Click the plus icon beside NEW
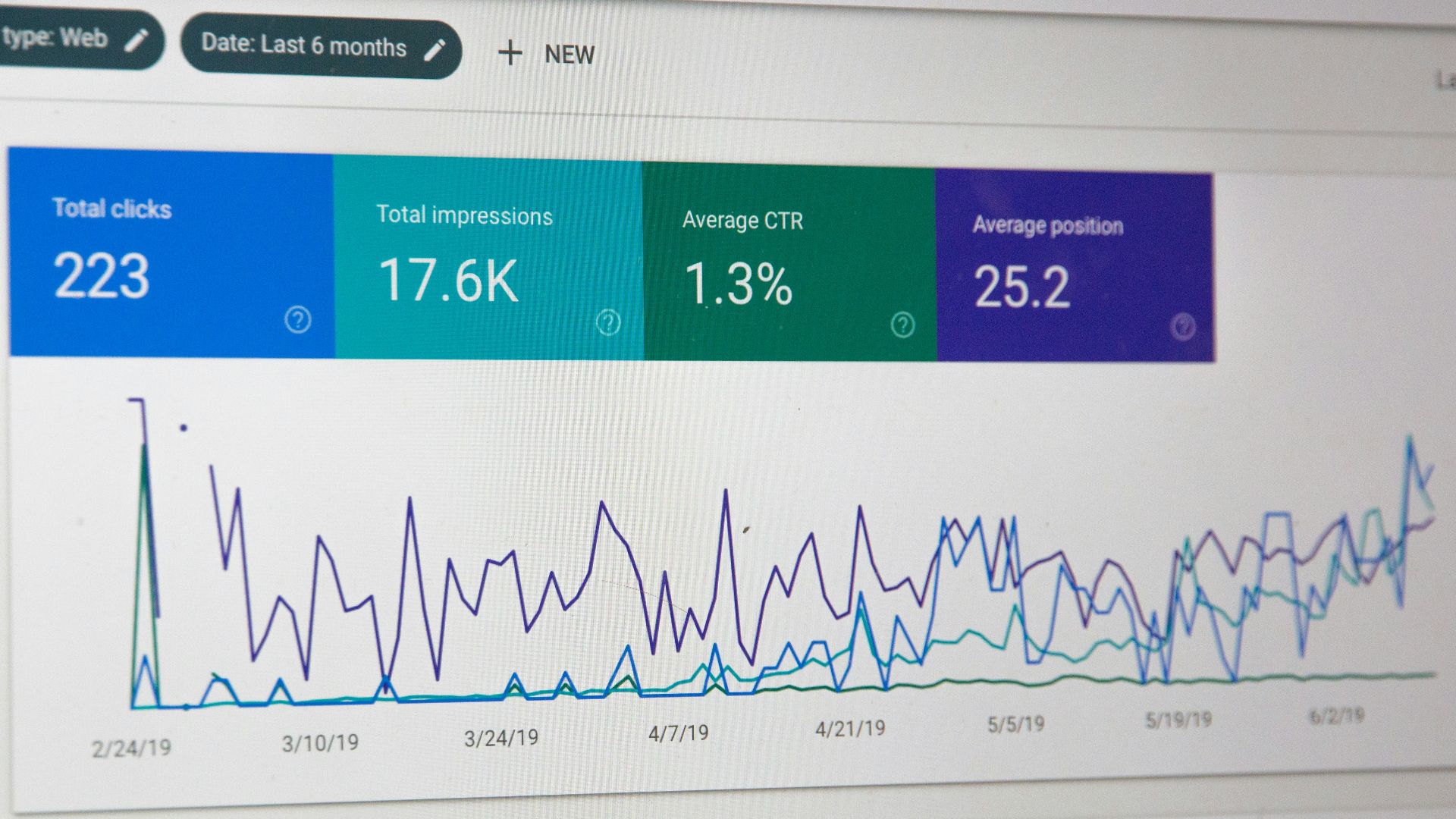 [x=510, y=53]
